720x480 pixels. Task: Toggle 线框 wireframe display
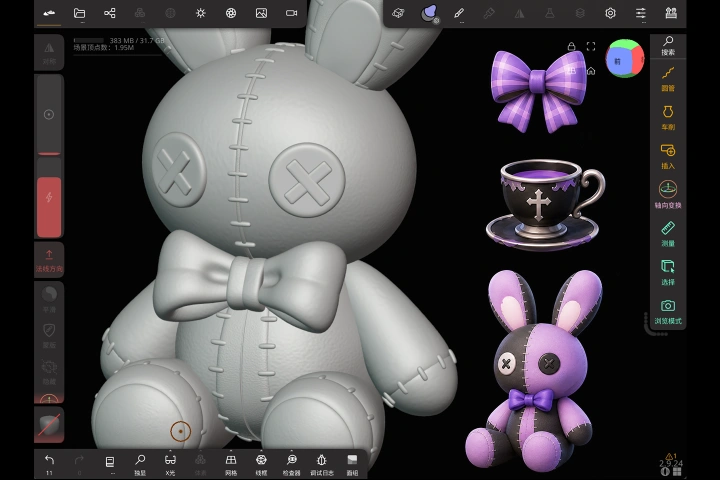261,464
